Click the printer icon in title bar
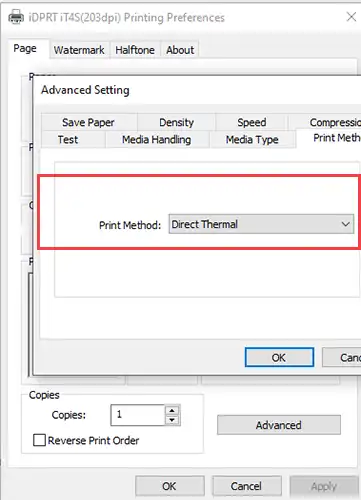This screenshot has width=361, height=500. (x=16, y=17)
